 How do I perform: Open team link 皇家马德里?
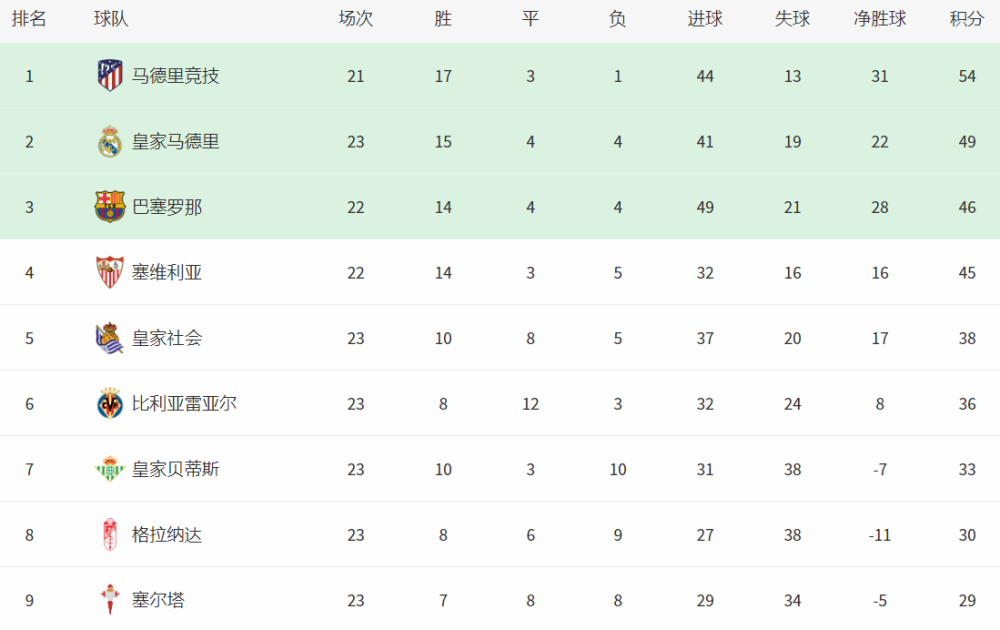175,142
